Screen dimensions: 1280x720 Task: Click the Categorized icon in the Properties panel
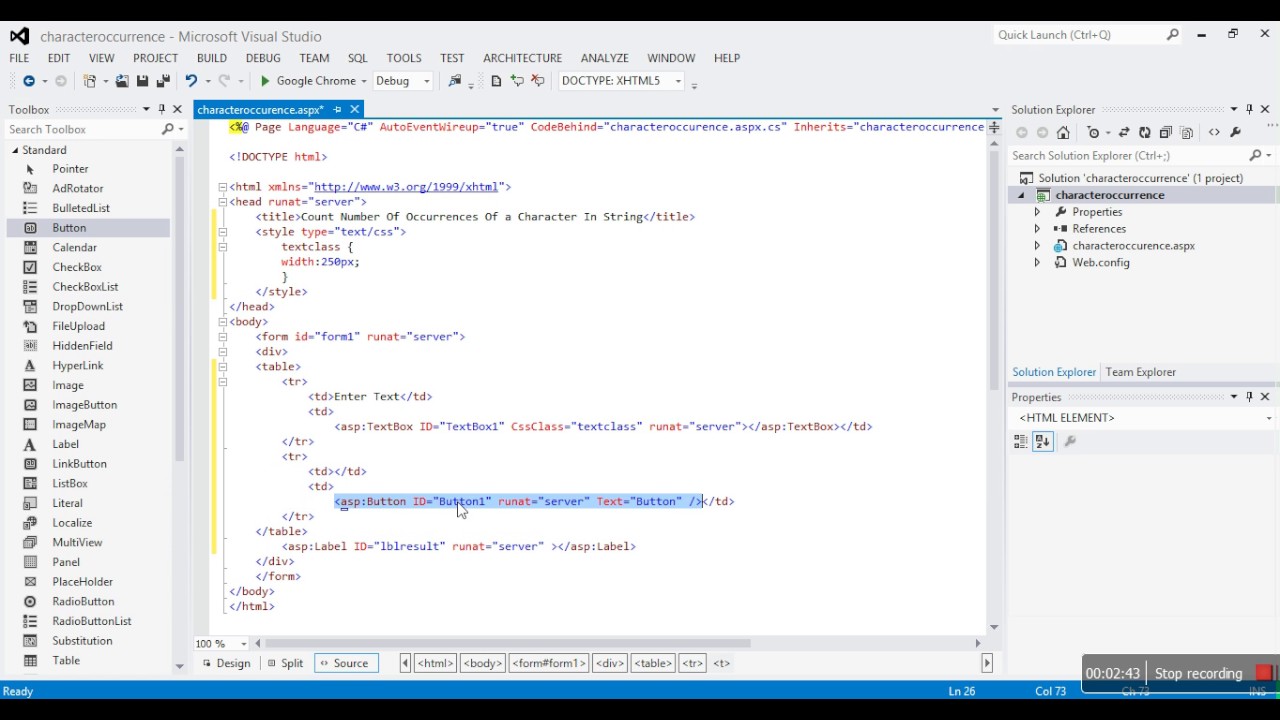(x=1021, y=441)
